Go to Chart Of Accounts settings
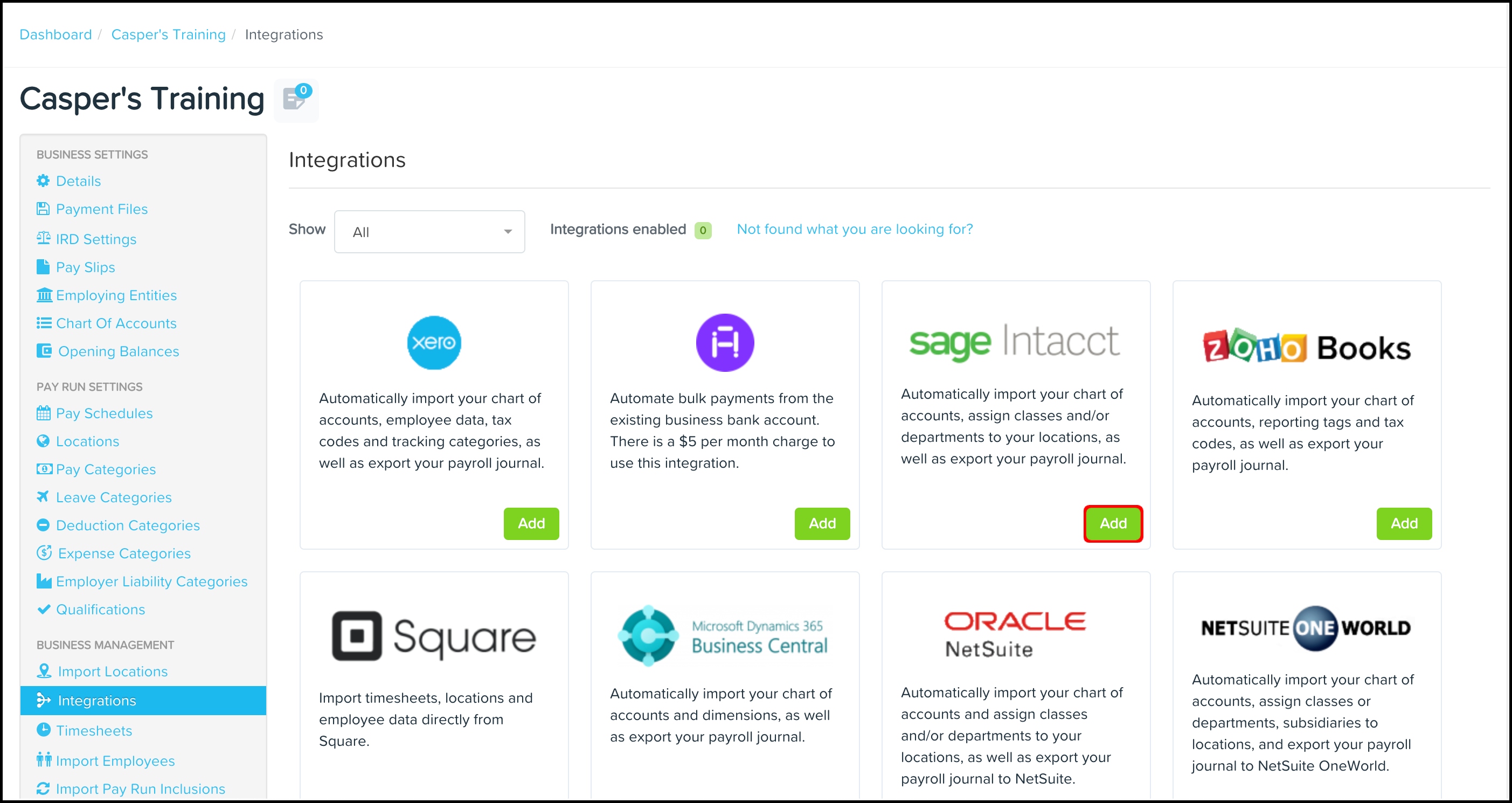Image resolution: width=1512 pixels, height=803 pixels. click(x=116, y=323)
